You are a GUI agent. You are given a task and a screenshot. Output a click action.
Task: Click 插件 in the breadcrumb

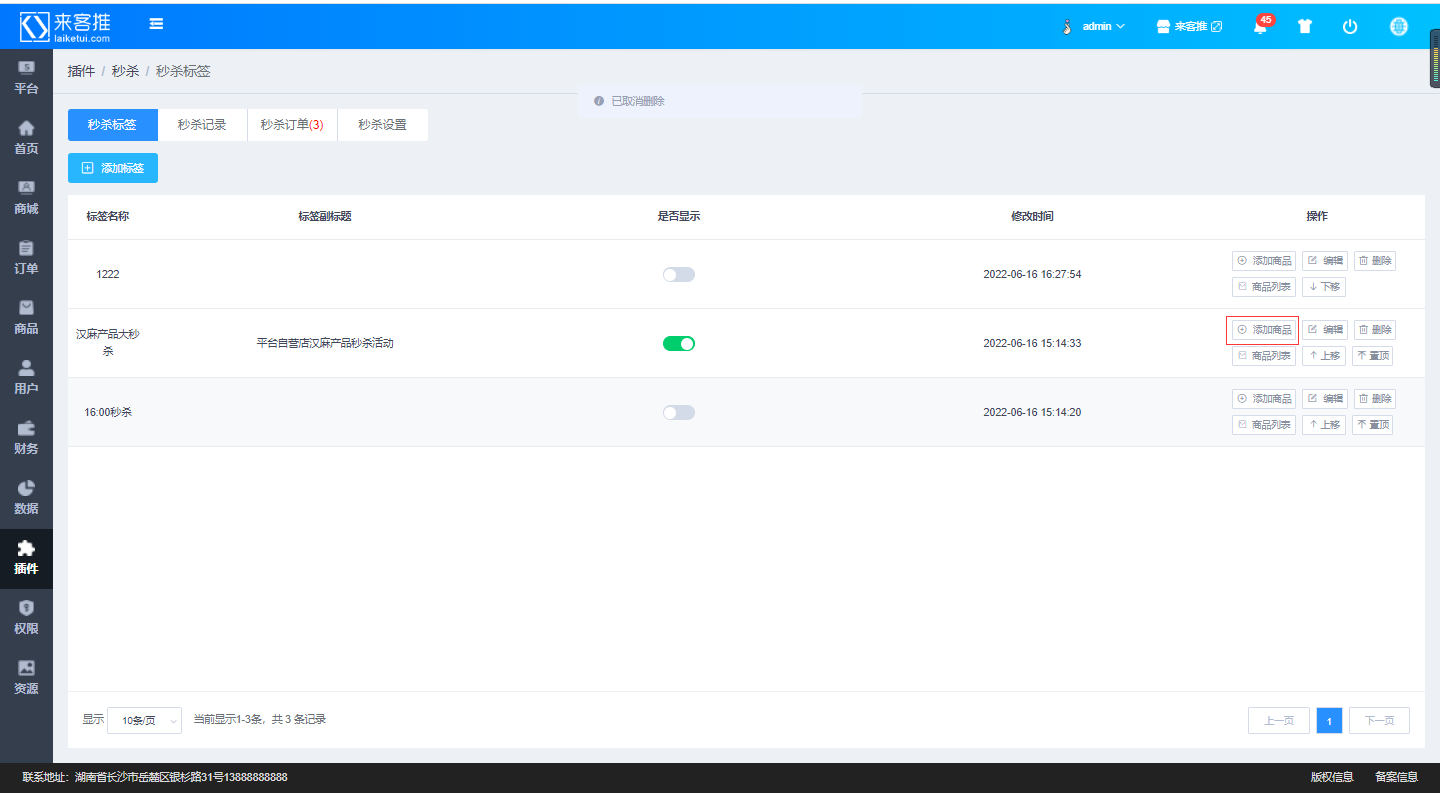(x=81, y=71)
